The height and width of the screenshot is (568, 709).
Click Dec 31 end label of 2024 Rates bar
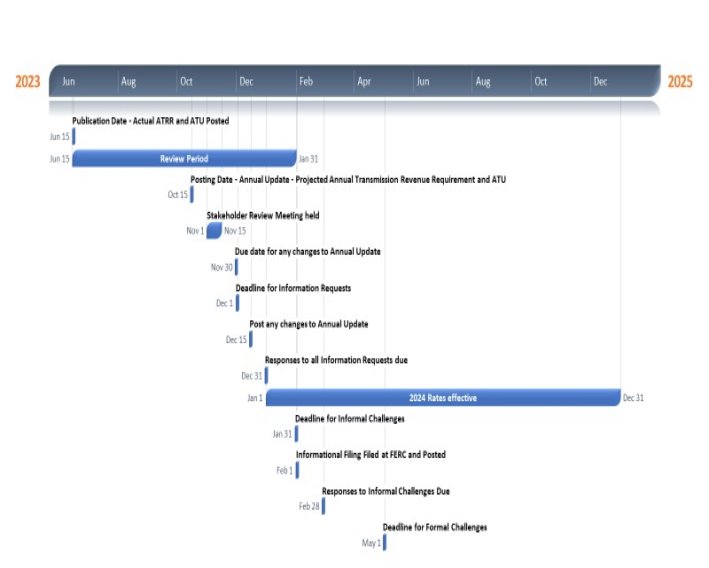[x=633, y=398]
